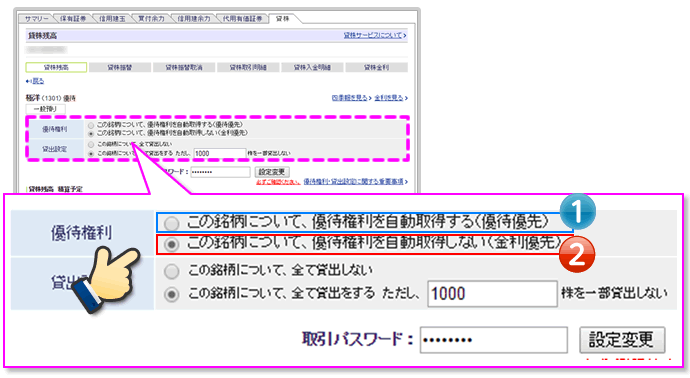Click the large 設定変更 button in callout

(622, 339)
